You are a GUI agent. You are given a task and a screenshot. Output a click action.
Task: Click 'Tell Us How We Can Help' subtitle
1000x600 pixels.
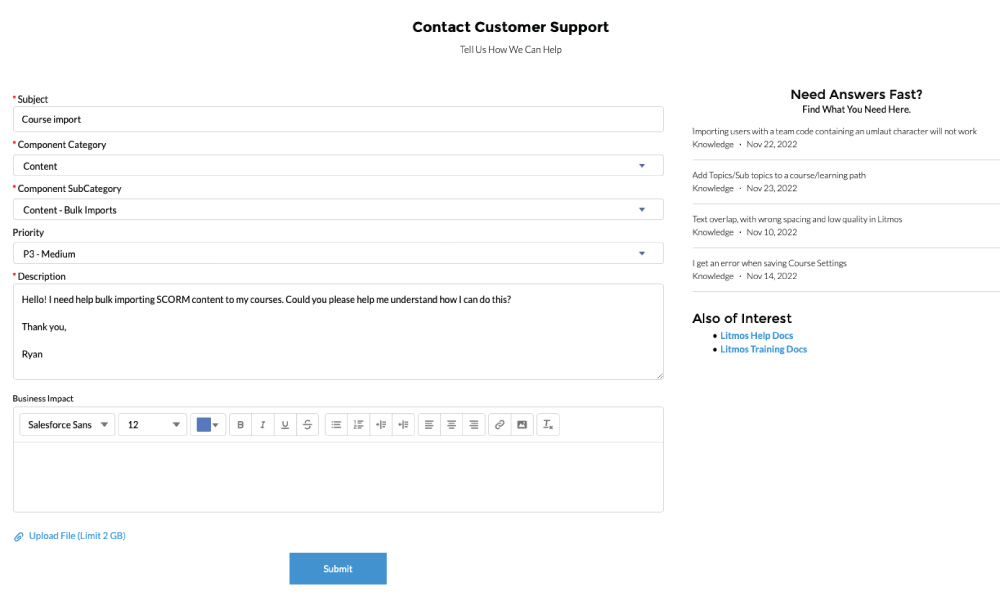point(511,50)
